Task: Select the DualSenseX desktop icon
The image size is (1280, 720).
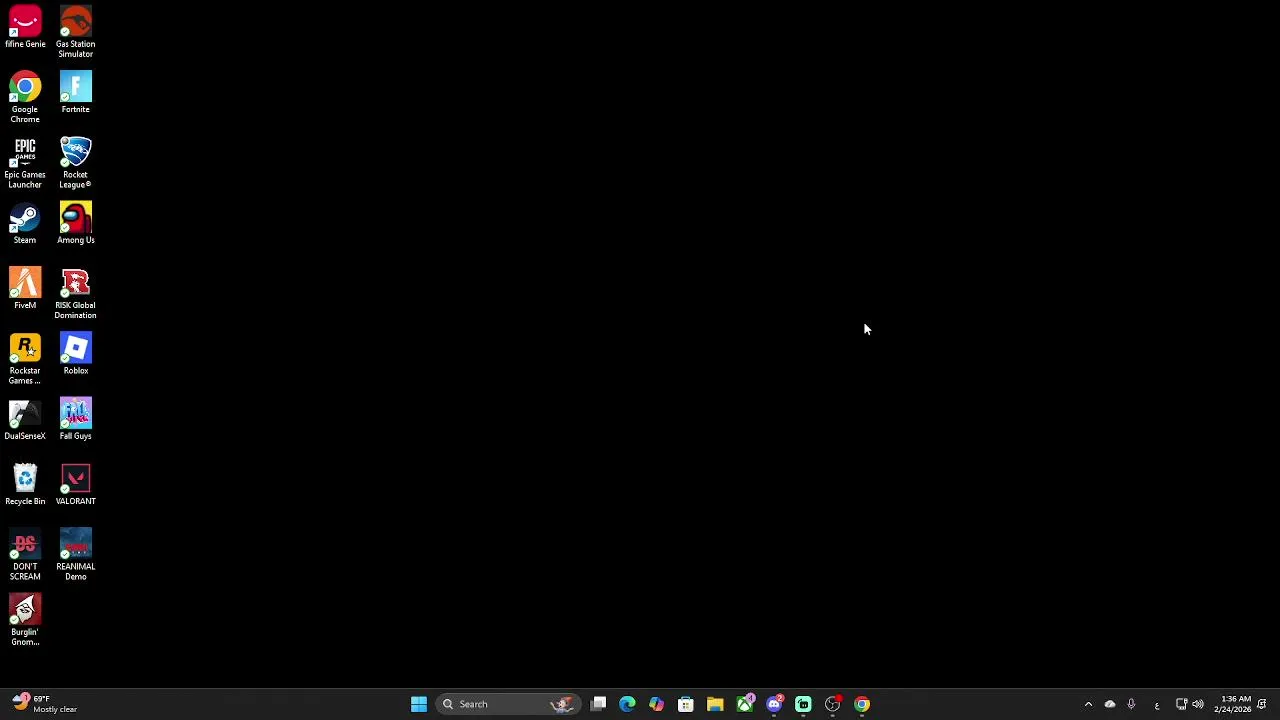Action: (x=25, y=420)
